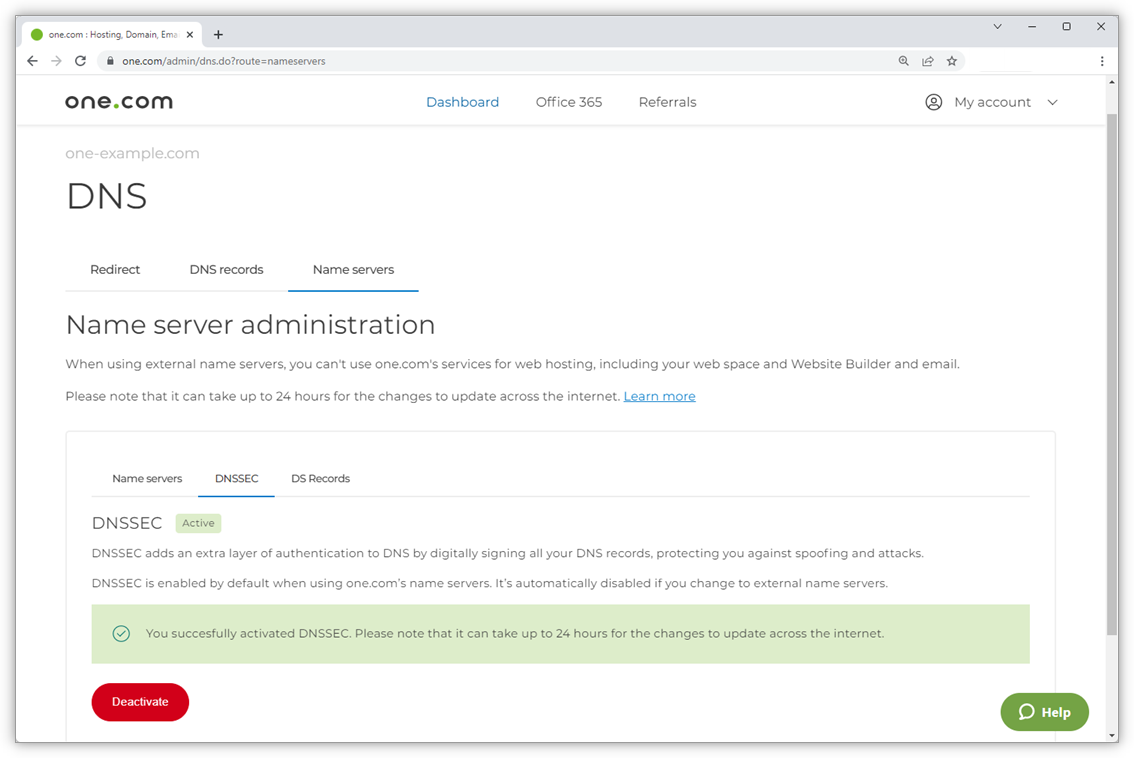Viewport: 1134px width, 758px height.
Task: Click the one.com logo
Action: point(119,102)
